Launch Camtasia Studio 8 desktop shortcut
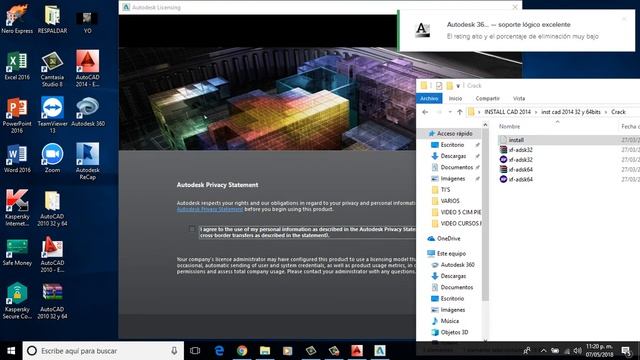The image size is (640, 360). [52, 69]
